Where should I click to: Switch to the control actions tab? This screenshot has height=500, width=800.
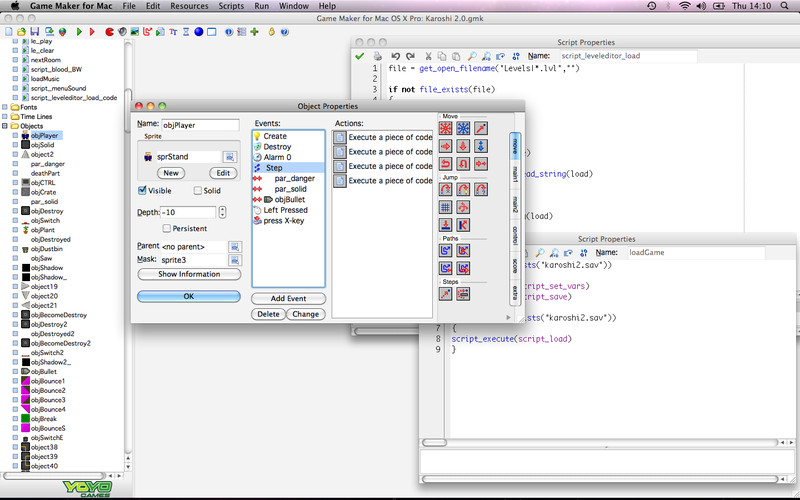515,236
